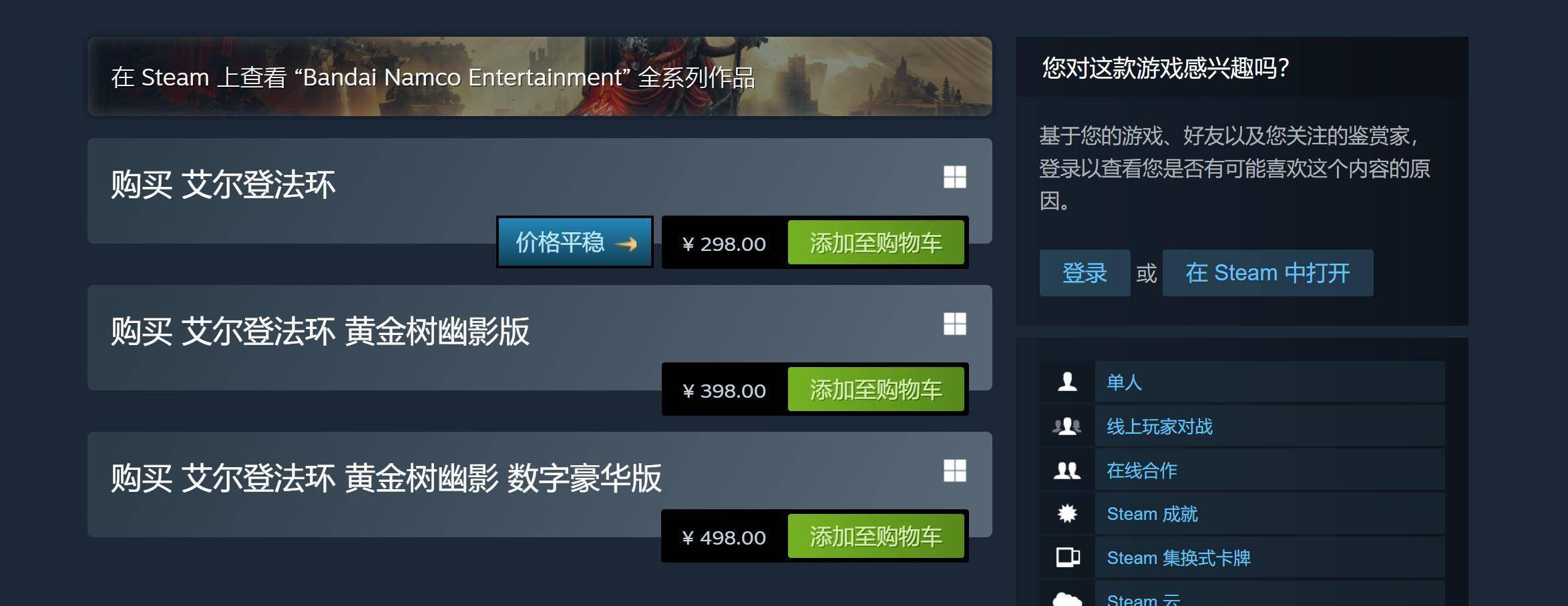Add ¥398.00 黄金树幽影版 to cart

coord(875,390)
